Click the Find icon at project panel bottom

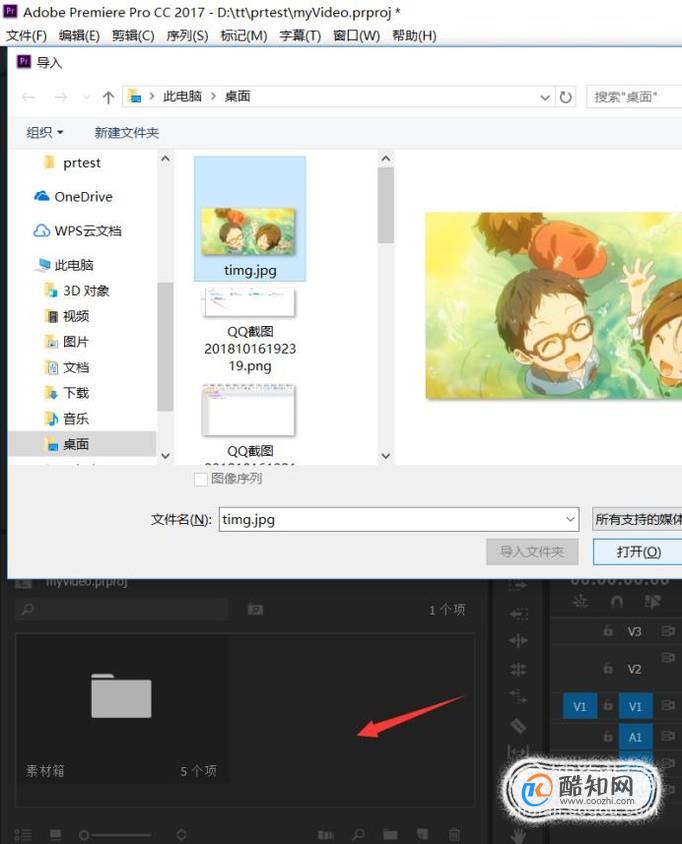(x=358, y=835)
